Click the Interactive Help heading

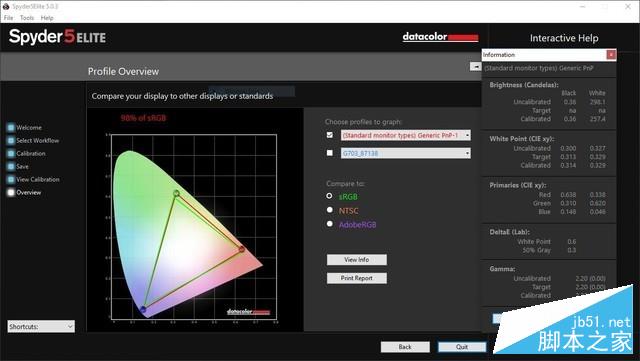point(564,38)
